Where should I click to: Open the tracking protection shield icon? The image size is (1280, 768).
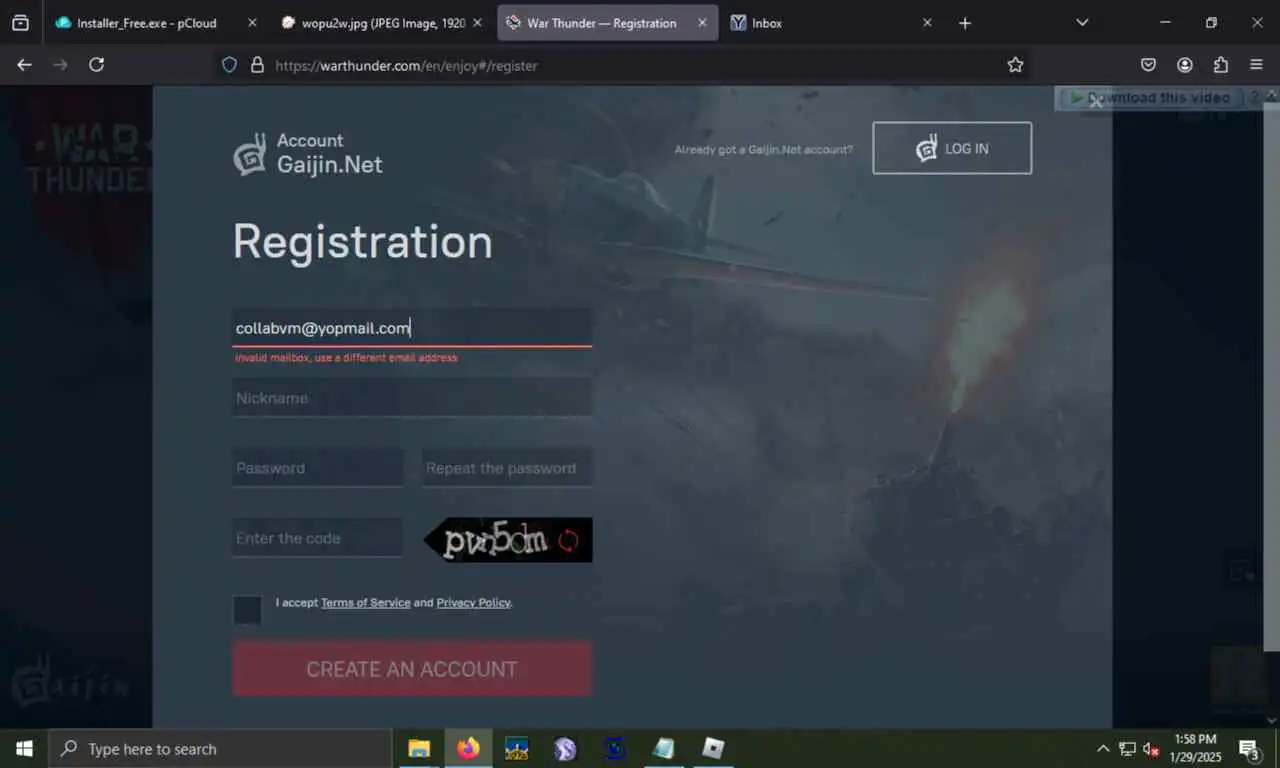(x=229, y=65)
